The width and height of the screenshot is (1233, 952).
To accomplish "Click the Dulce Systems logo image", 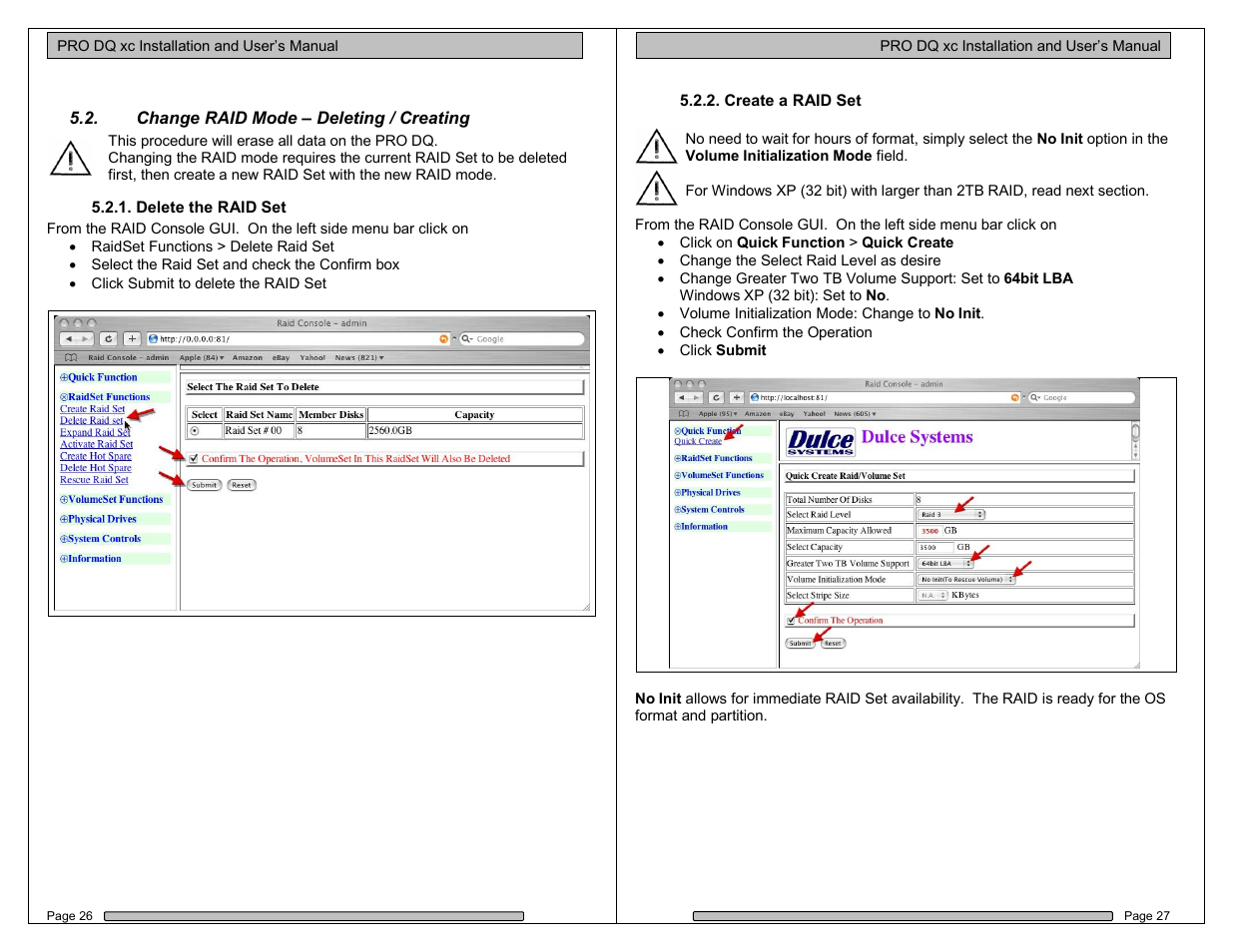I will (x=821, y=441).
